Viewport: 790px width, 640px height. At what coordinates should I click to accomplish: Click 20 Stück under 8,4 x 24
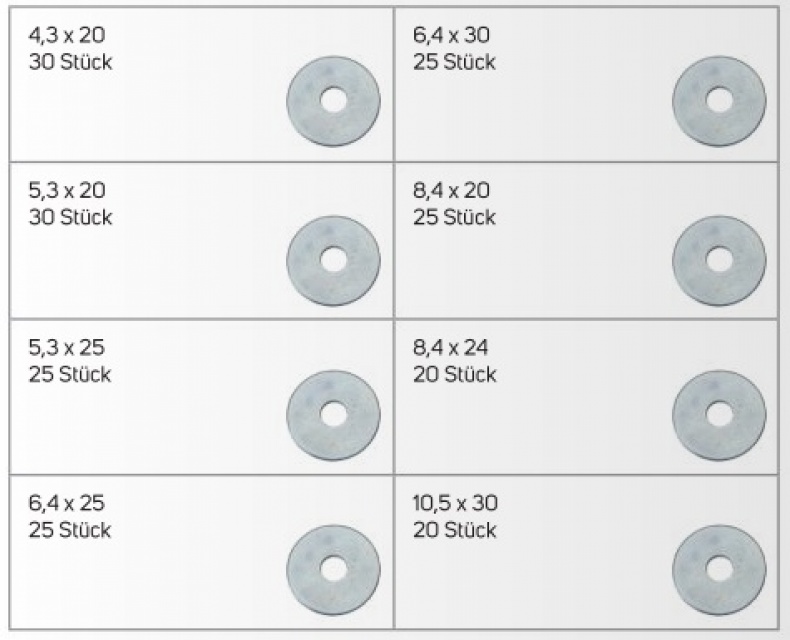455,375
